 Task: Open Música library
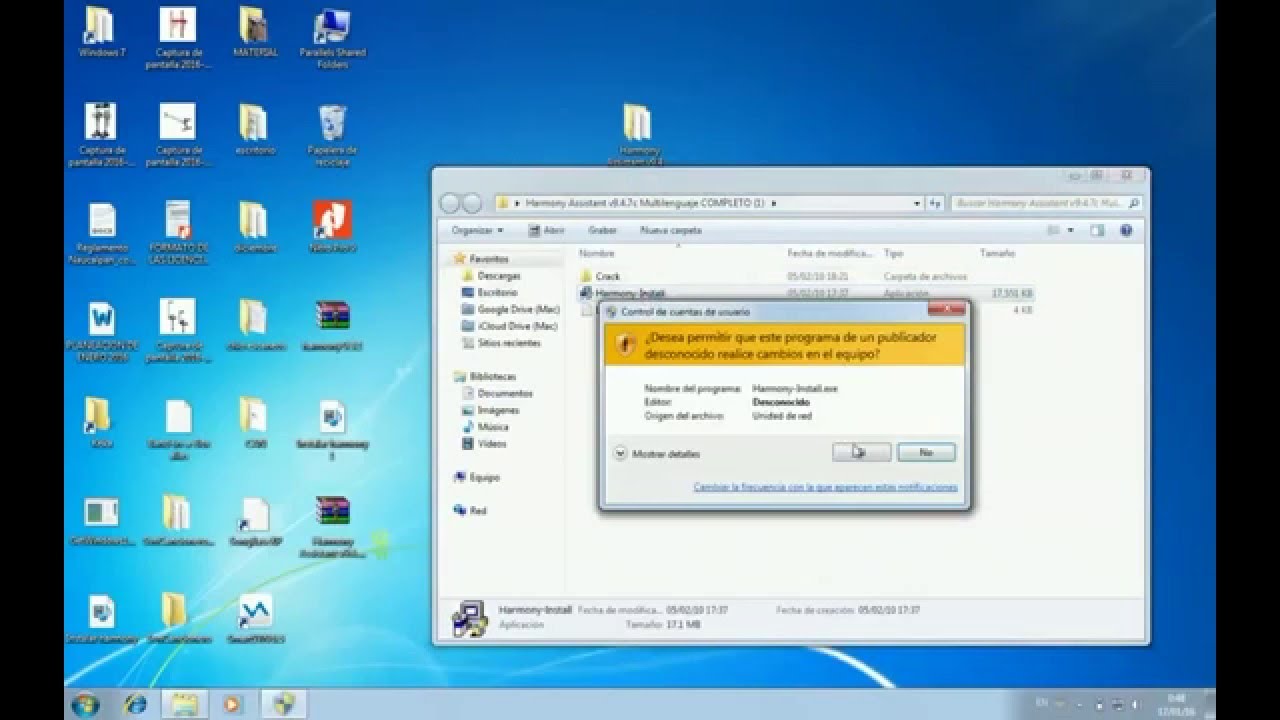pos(493,427)
